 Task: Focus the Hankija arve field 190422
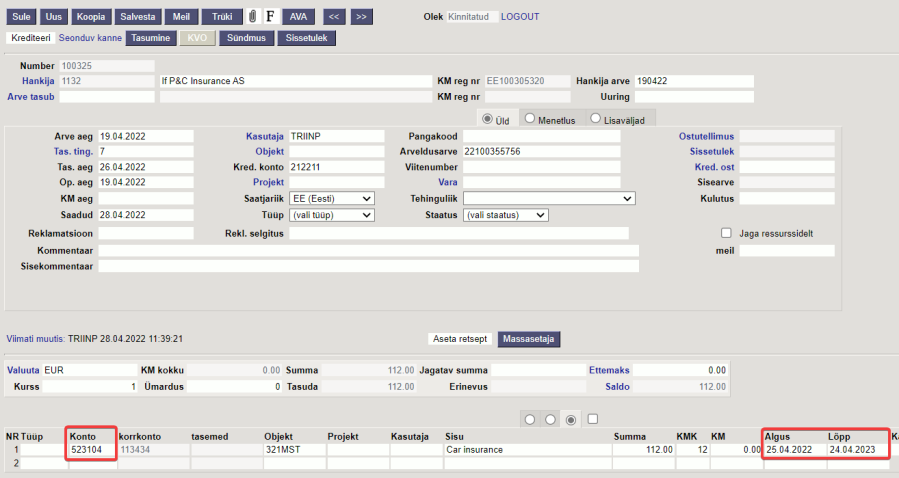click(x=694, y=81)
